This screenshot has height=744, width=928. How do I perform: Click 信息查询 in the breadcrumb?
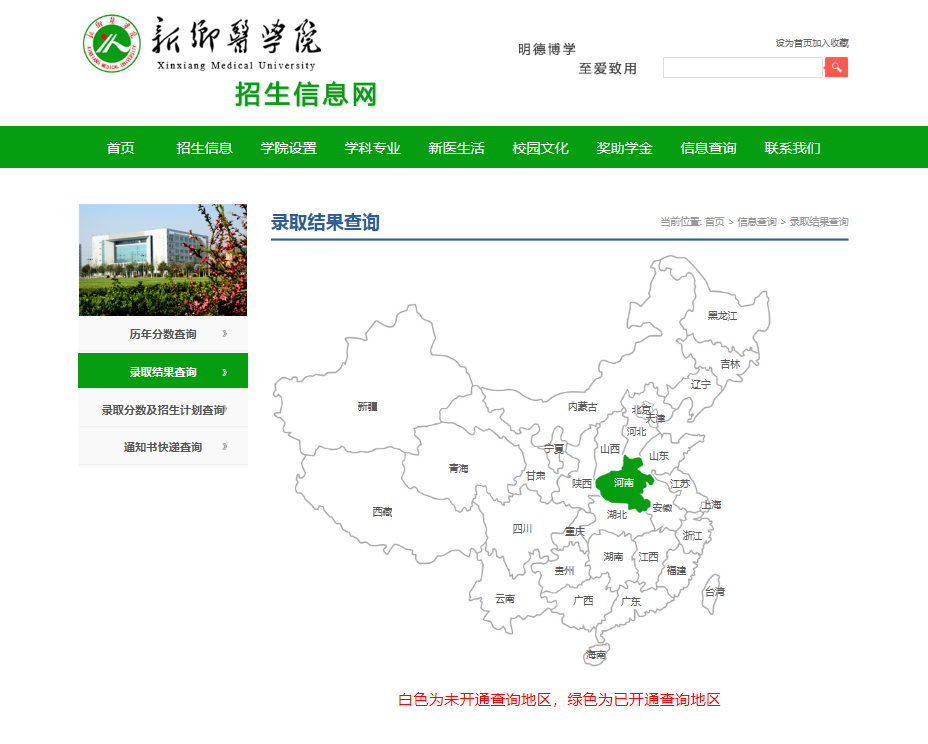[757, 221]
